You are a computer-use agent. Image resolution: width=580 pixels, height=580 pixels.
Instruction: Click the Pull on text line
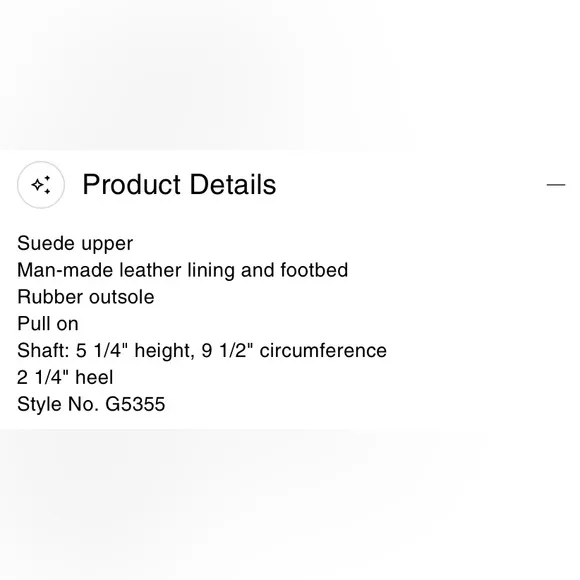(48, 324)
